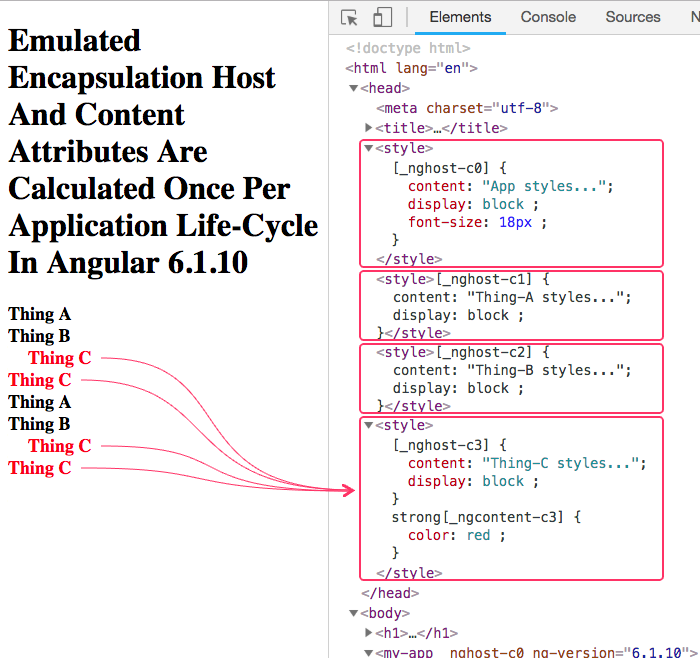This screenshot has width=700, height=658.
Task: Select the html lang="en" line
Action: tap(411, 68)
